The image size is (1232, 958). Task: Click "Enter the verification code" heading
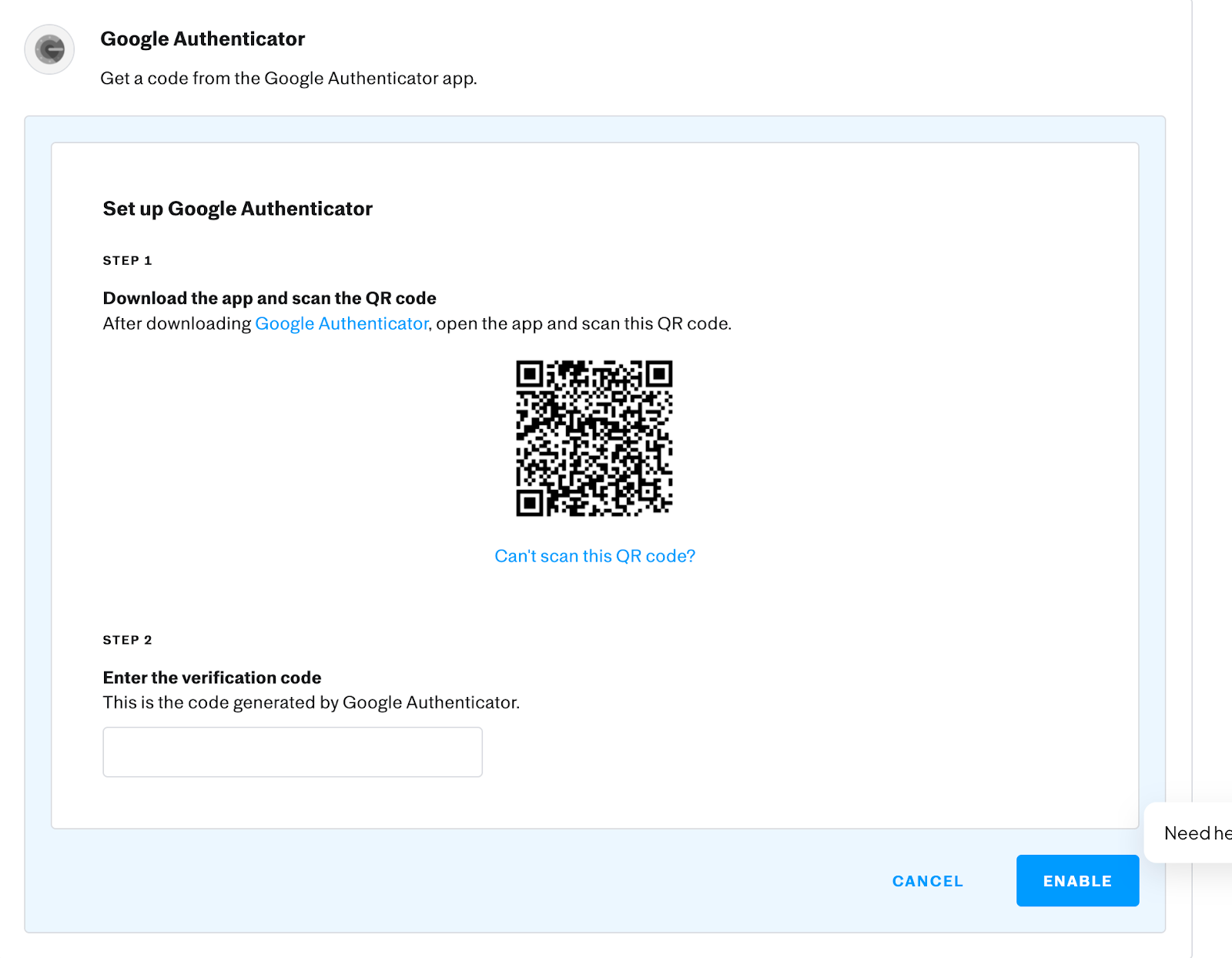212,678
